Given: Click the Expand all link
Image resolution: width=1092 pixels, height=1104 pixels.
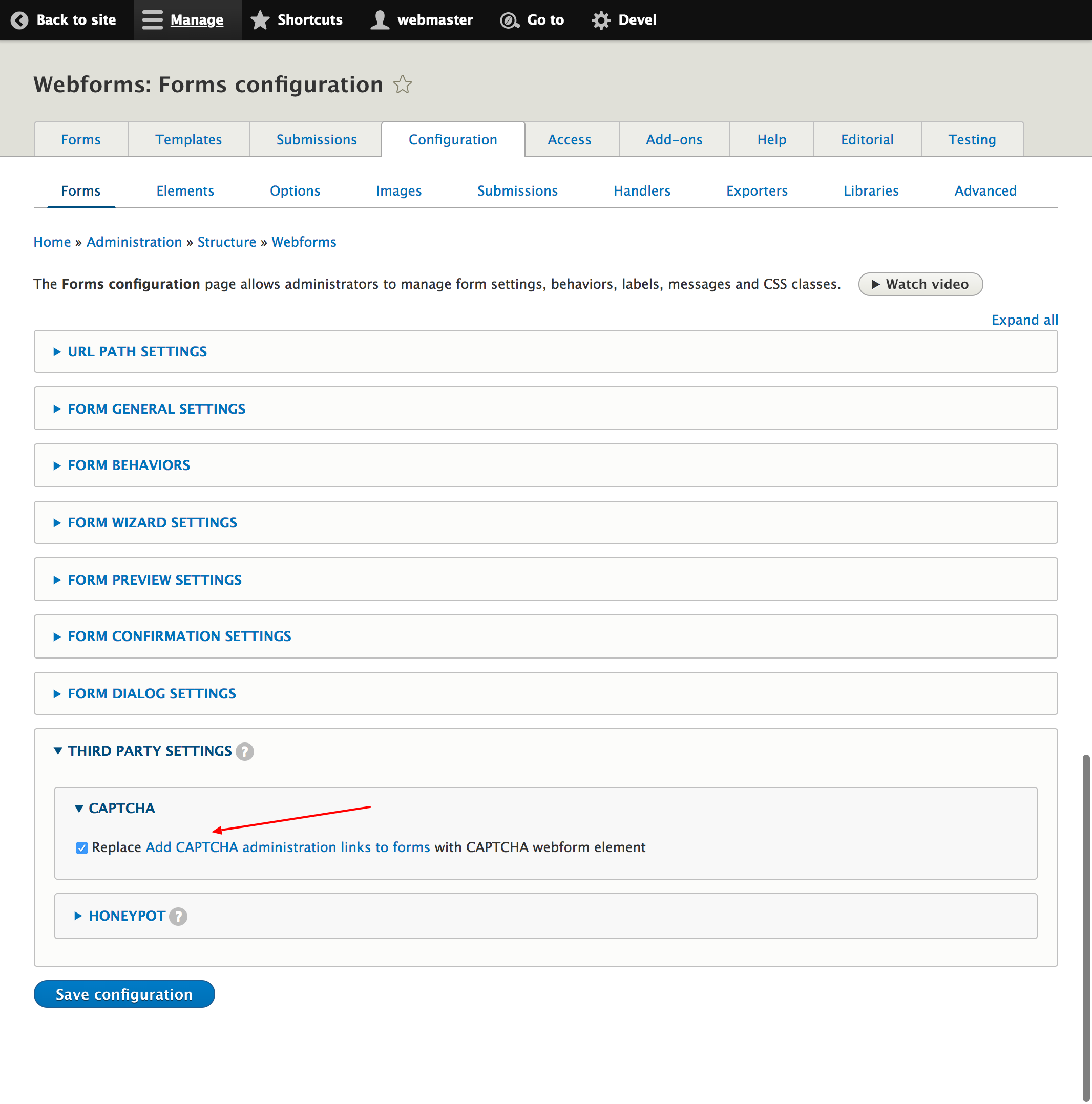Looking at the screenshot, I should pyautogui.click(x=1023, y=320).
